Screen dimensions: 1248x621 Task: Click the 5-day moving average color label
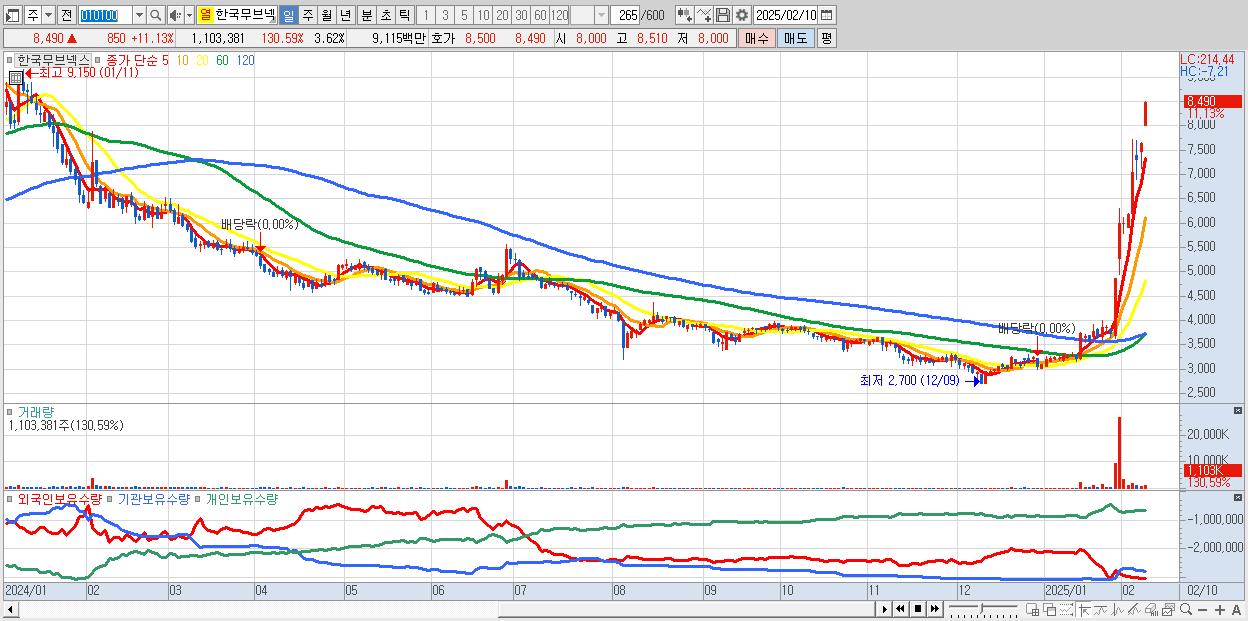(x=165, y=60)
